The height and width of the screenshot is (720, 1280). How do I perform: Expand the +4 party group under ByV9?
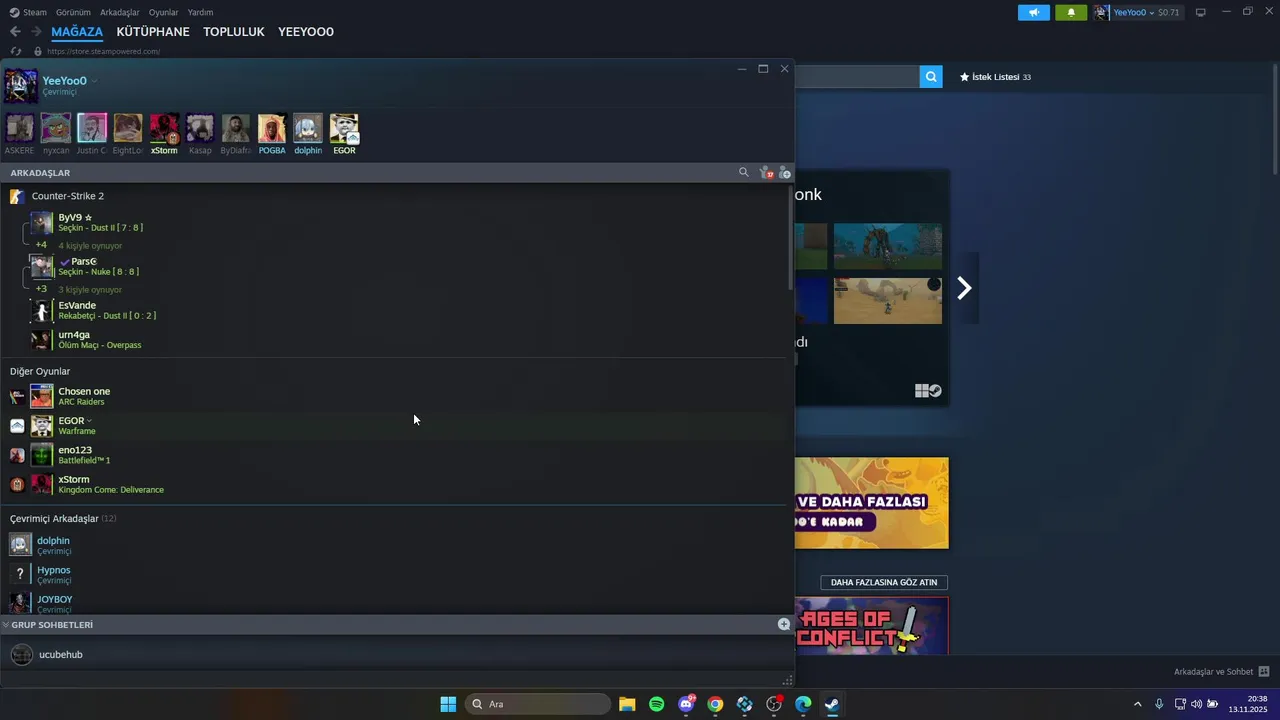point(41,245)
